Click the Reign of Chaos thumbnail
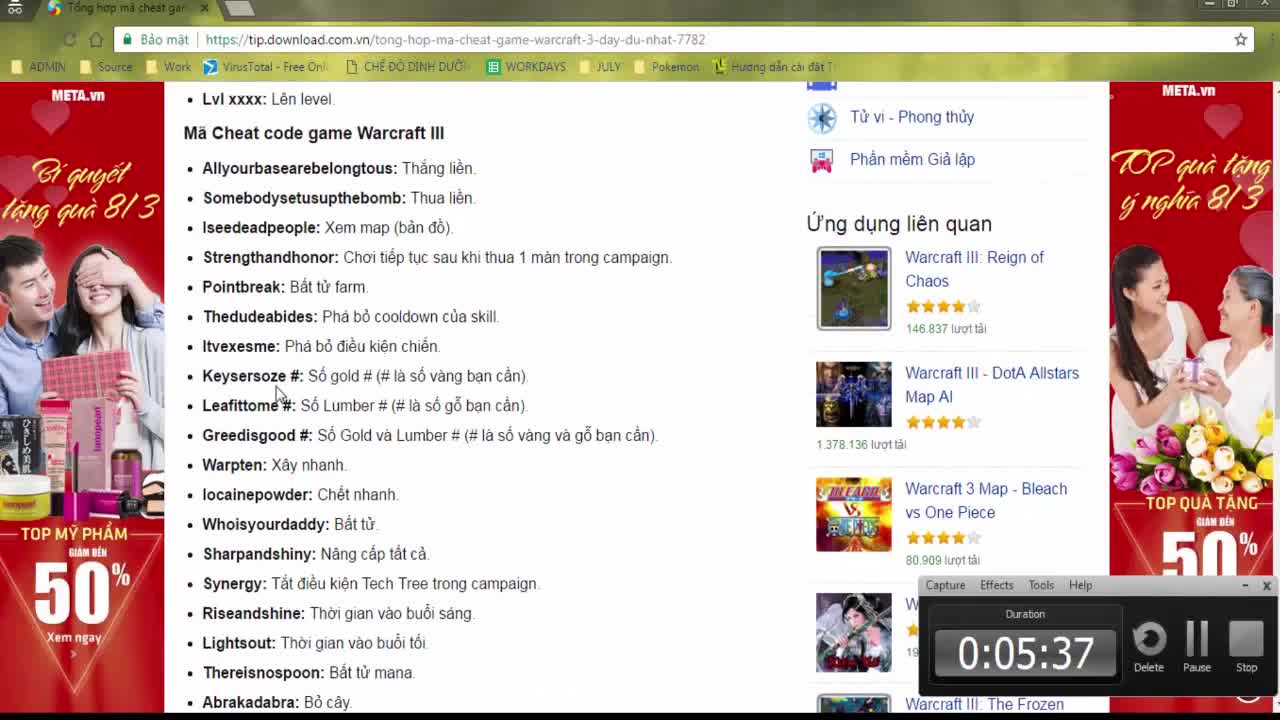 853,288
